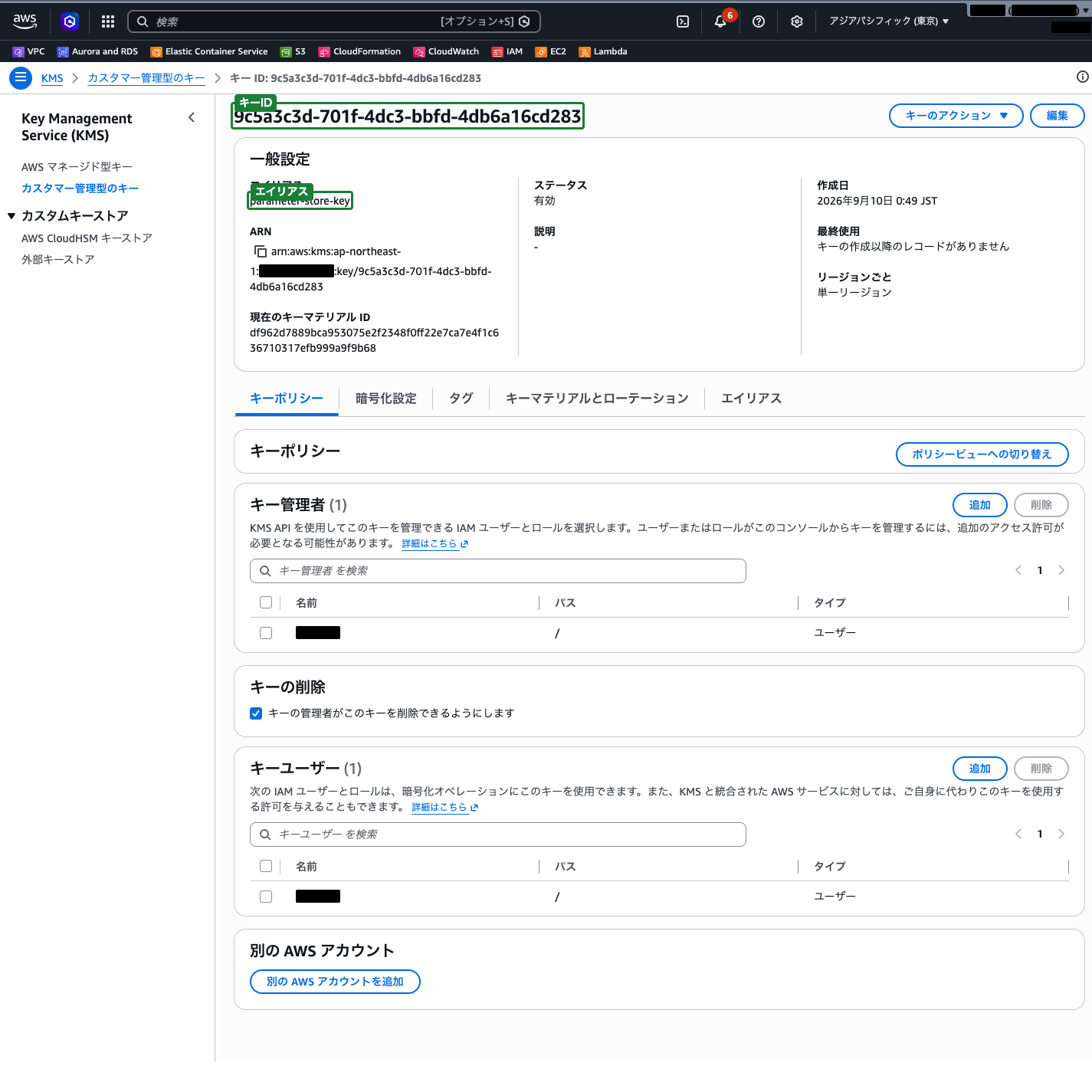Open the help question mark icon

tap(759, 21)
